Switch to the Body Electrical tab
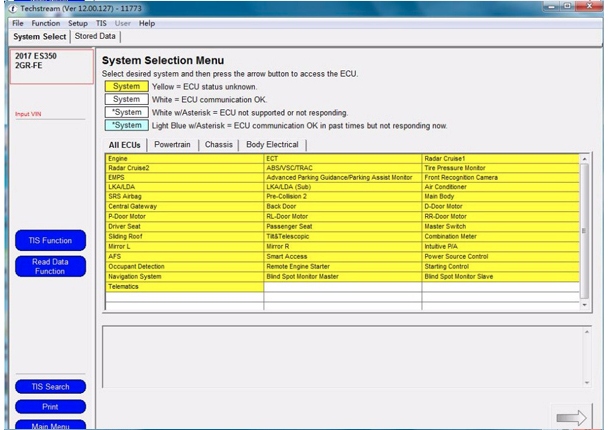The height and width of the screenshot is (430, 614). pyautogui.click(x=272, y=145)
